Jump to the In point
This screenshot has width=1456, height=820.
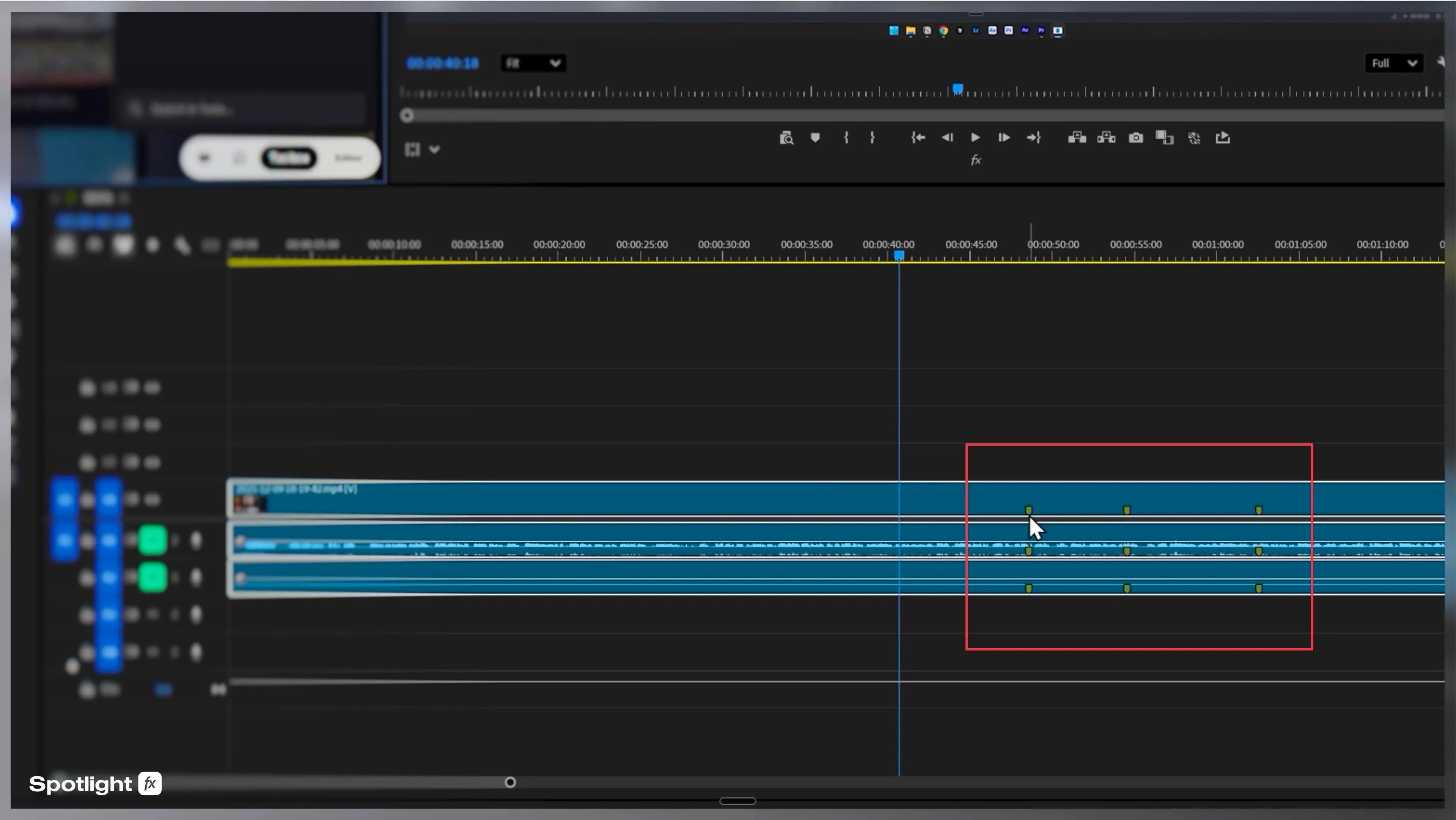pyautogui.click(x=918, y=137)
